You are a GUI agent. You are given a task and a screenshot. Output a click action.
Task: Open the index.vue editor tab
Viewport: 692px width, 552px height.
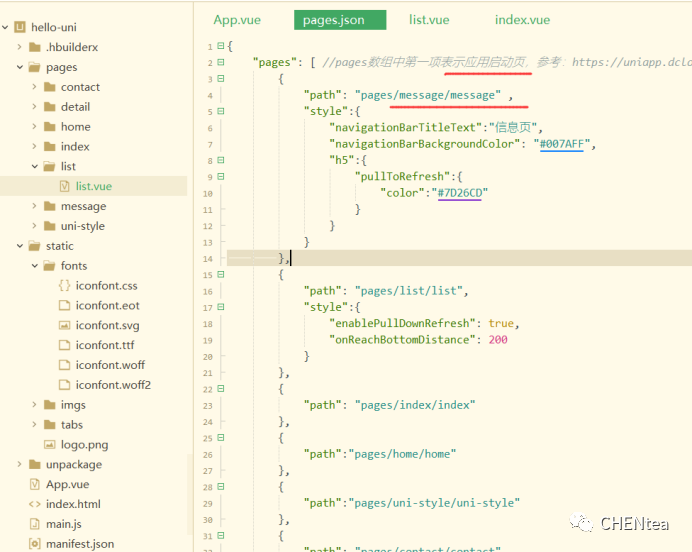point(522,20)
